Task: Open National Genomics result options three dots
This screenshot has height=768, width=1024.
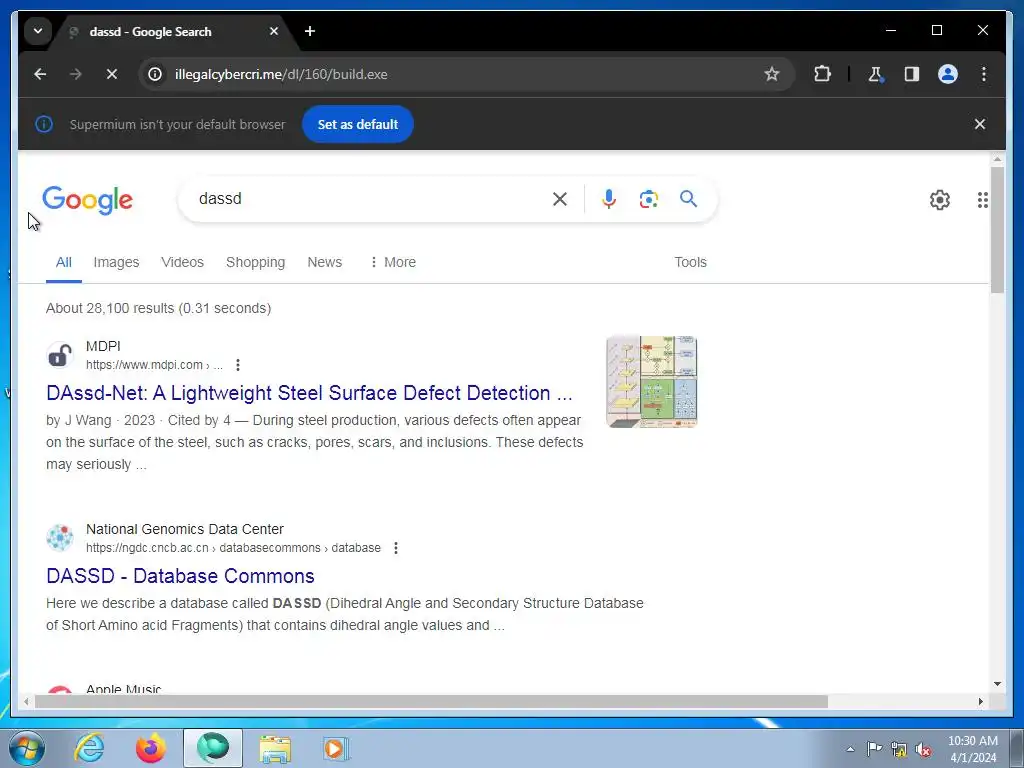Action: 396,548
